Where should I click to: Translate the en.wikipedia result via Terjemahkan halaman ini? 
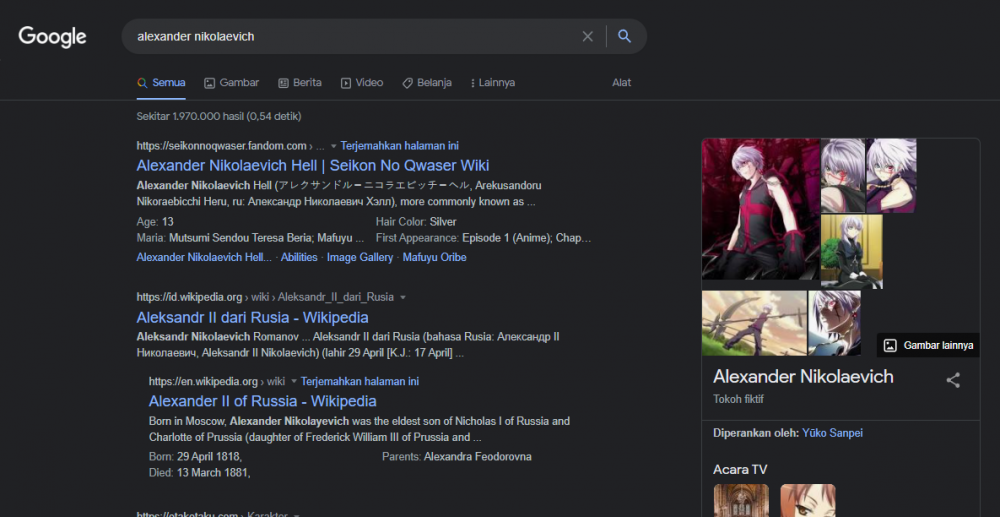click(x=360, y=382)
